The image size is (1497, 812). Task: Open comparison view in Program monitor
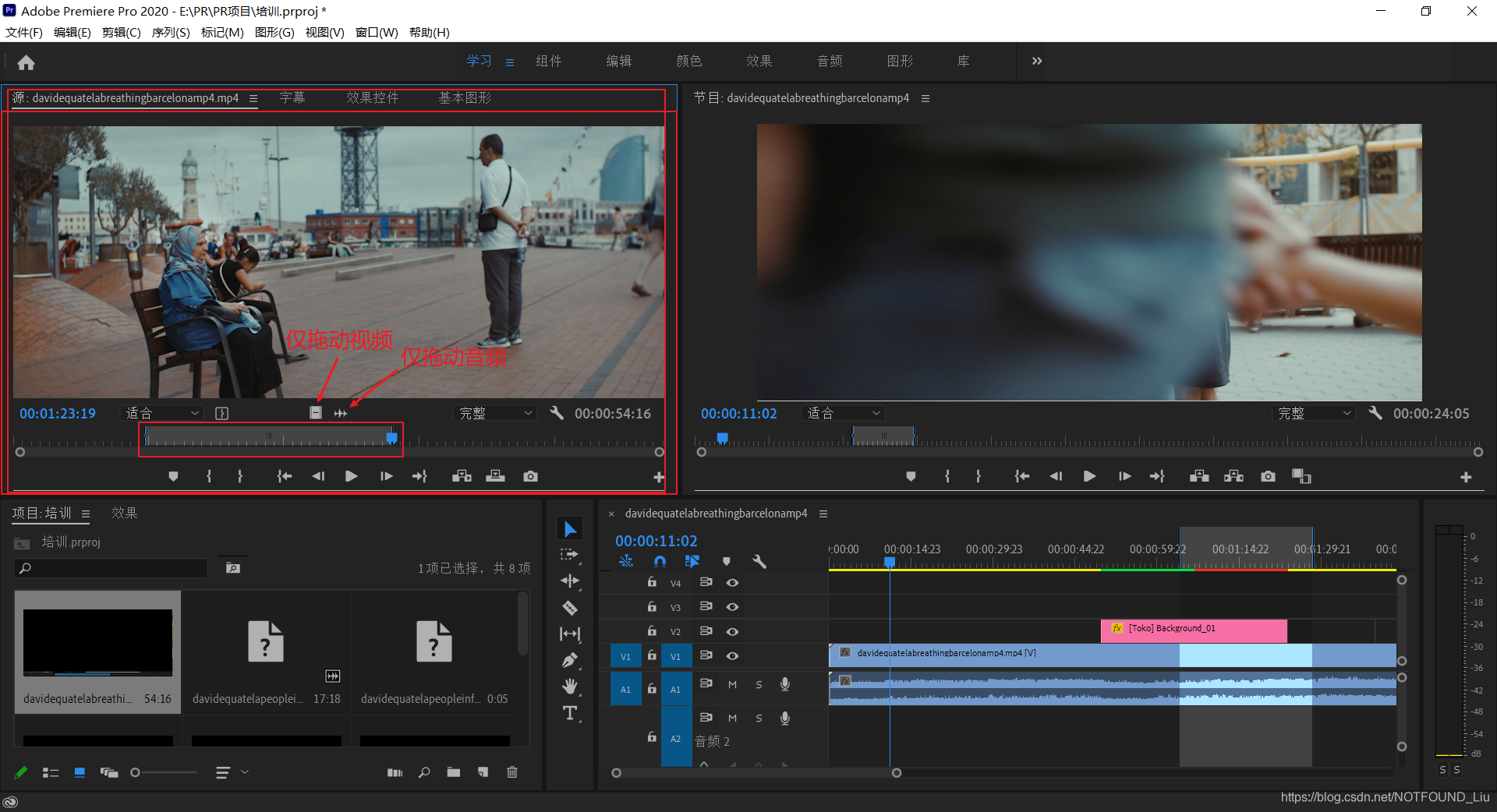coord(1301,476)
